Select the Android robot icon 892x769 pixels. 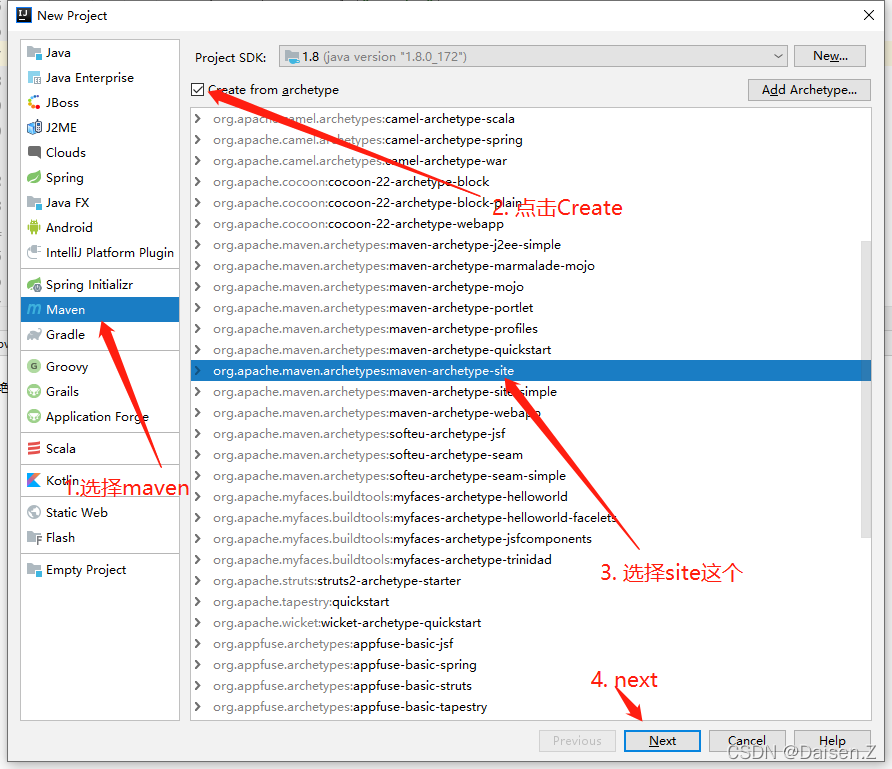[x=34, y=228]
